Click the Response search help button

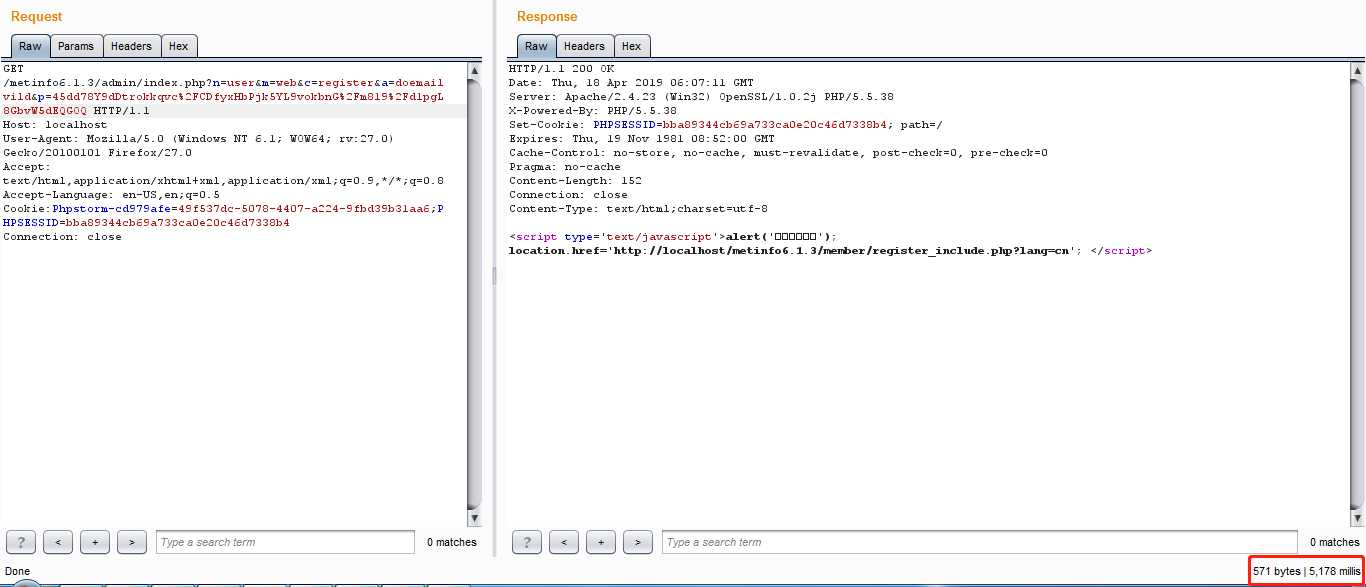pos(527,542)
